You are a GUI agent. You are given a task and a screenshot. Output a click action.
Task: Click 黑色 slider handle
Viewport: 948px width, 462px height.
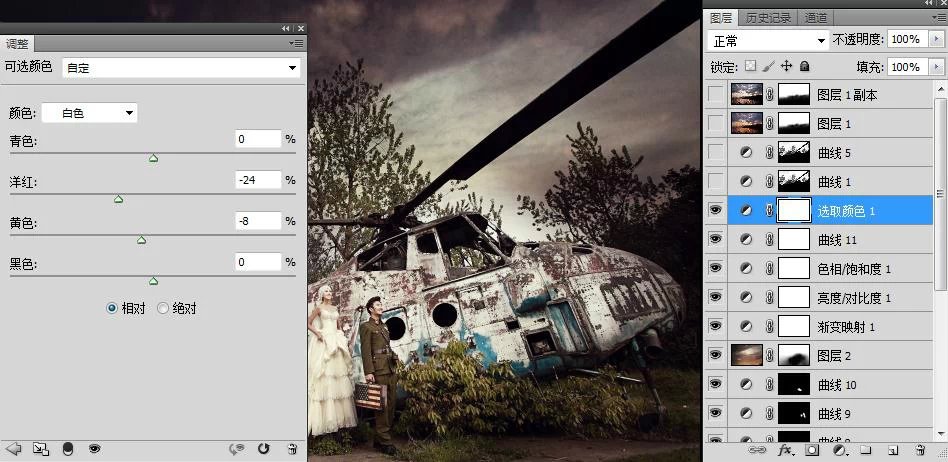click(x=154, y=281)
